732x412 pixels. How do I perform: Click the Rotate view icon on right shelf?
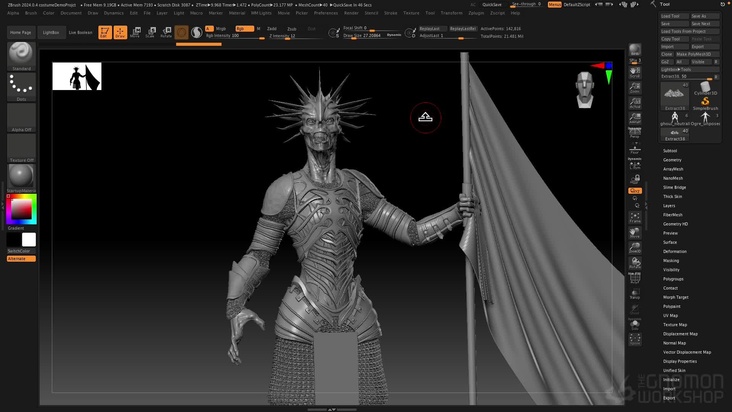[635, 263]
